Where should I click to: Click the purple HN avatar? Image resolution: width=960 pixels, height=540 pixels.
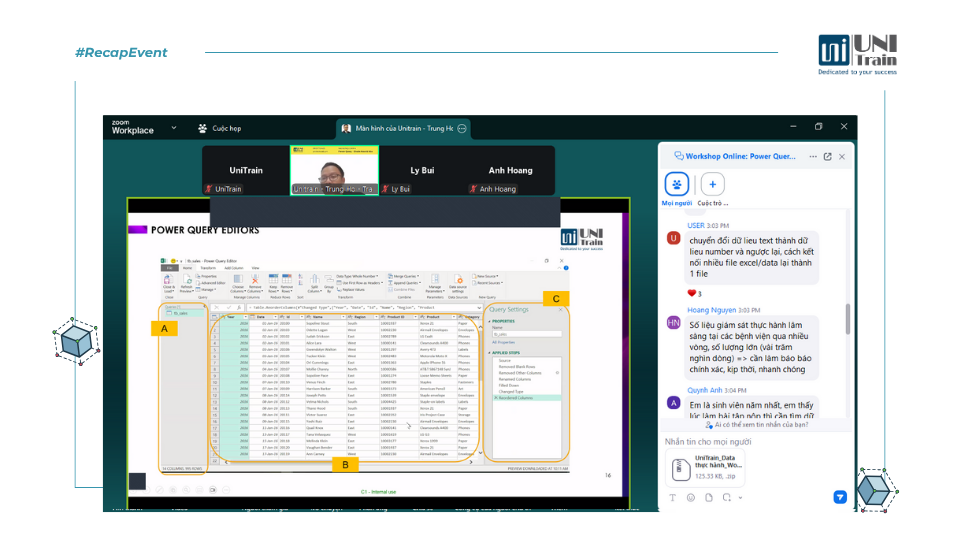tap(673, 323)
